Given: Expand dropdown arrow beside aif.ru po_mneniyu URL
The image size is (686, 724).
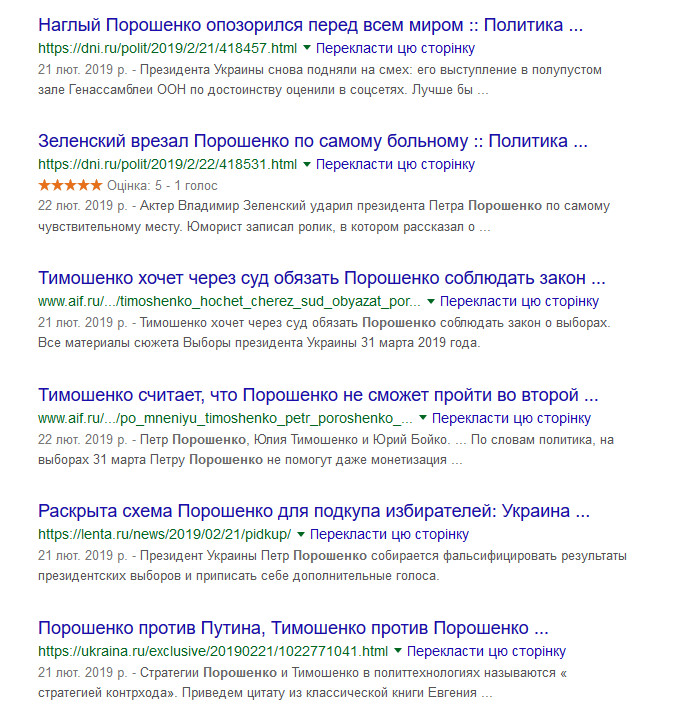Looking at the screenshot, I should click(422, 418).
